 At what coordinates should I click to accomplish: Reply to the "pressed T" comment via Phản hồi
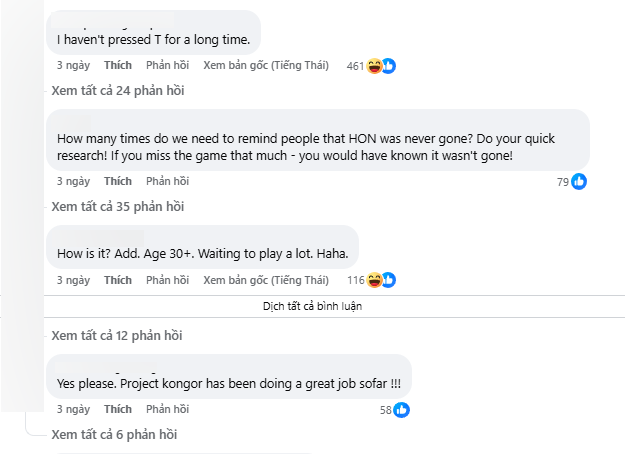167,65
